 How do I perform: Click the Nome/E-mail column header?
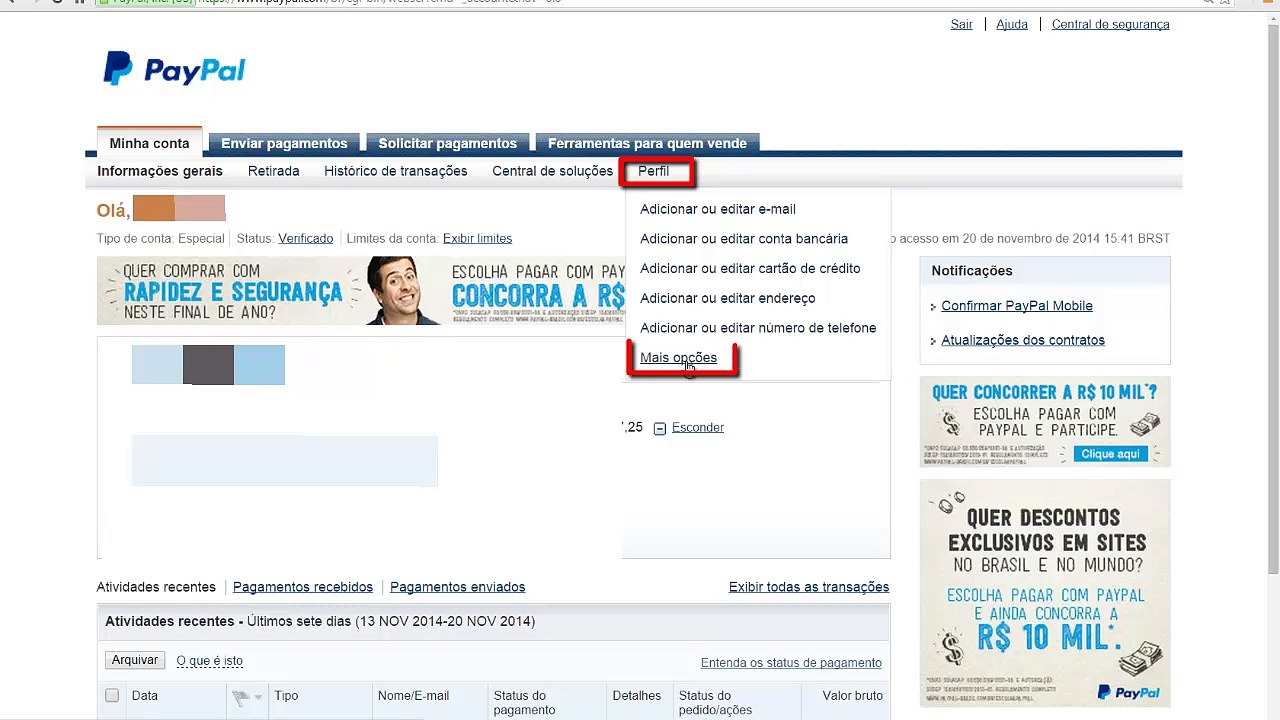click(414, 696)
